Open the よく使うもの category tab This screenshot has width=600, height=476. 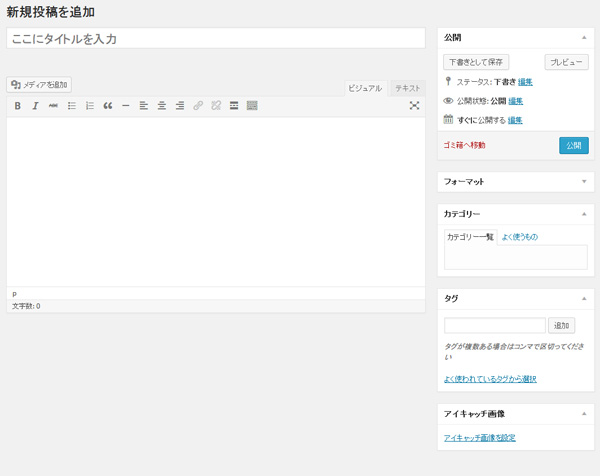point(519,237)
